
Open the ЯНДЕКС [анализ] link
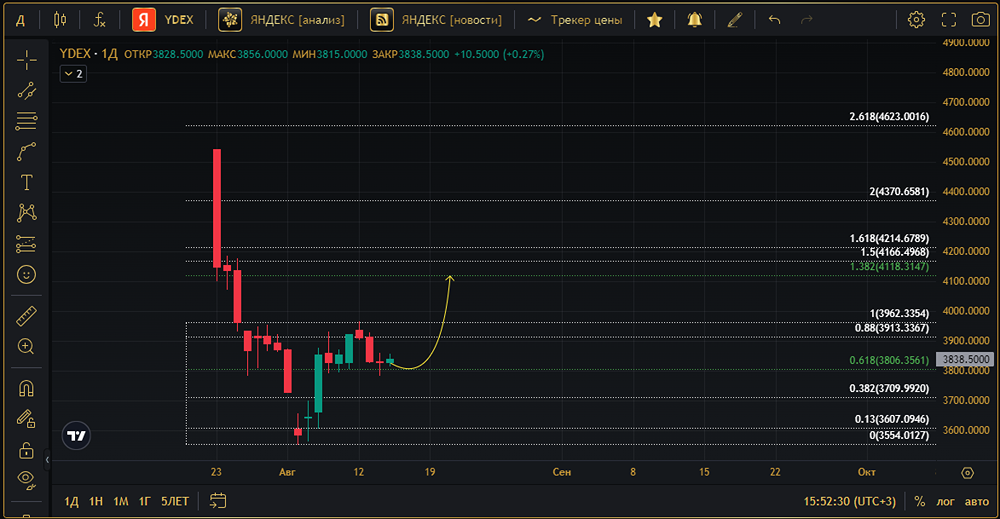(281, 20)
